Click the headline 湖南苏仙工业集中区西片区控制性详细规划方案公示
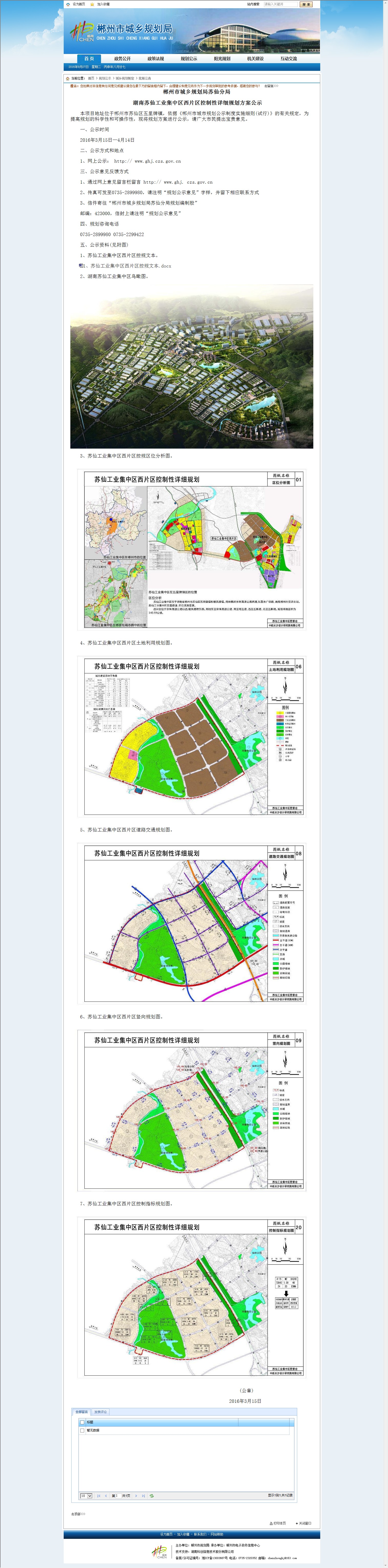This screenshot has width=388, height=1568. point(197,103)
